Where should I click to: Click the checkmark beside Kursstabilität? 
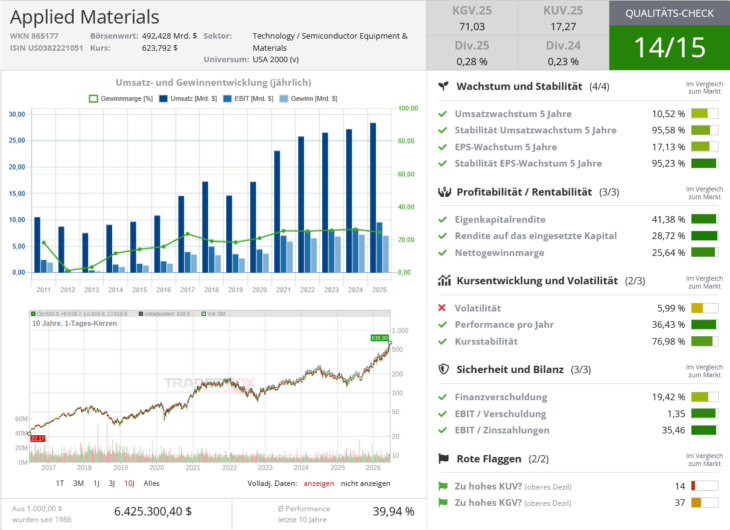pyautogui.click(x=442, y=341)
